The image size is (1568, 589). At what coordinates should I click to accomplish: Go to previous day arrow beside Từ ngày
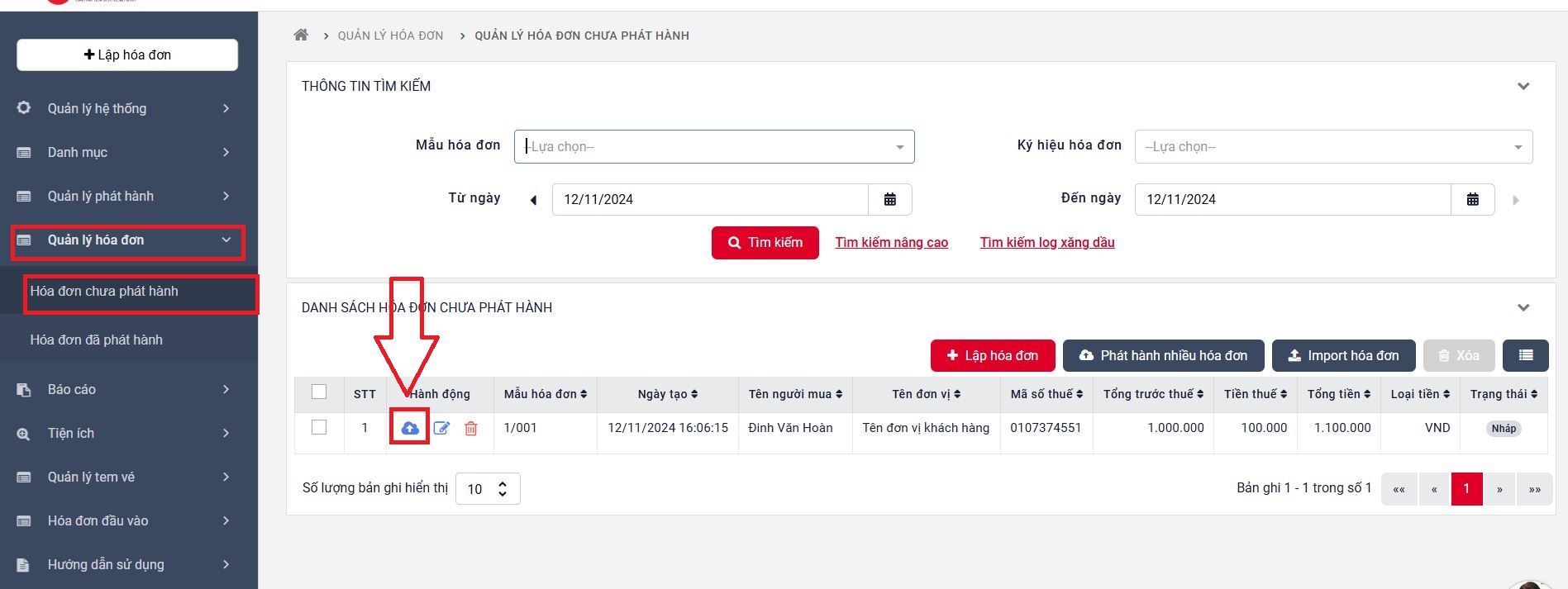coord(533,200)
